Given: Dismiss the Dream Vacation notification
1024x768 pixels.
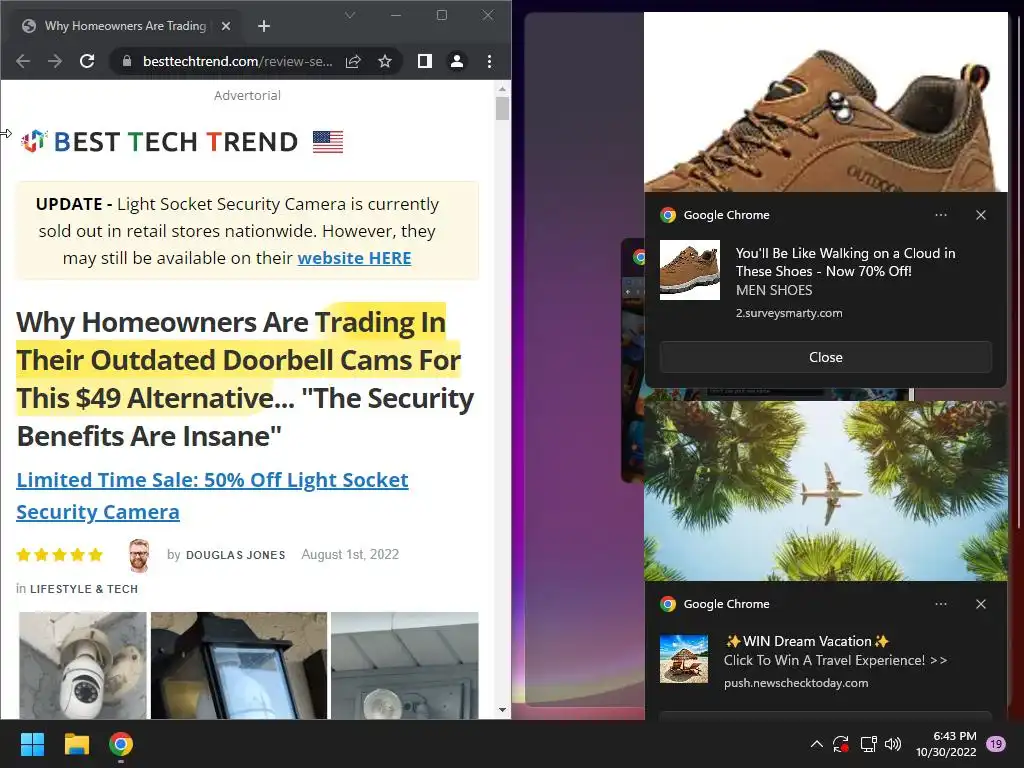Looking at the screenshot, I should pos(981,604).
